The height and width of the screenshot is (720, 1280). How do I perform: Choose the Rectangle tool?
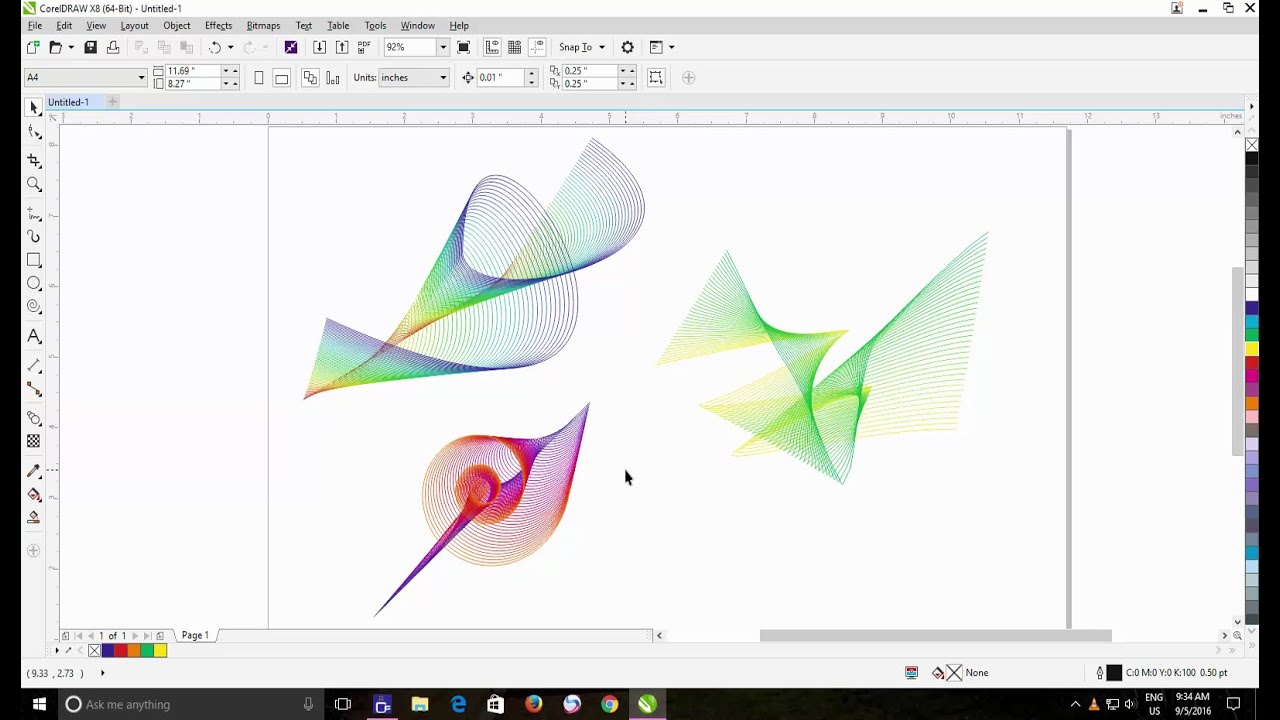point(34,260)
